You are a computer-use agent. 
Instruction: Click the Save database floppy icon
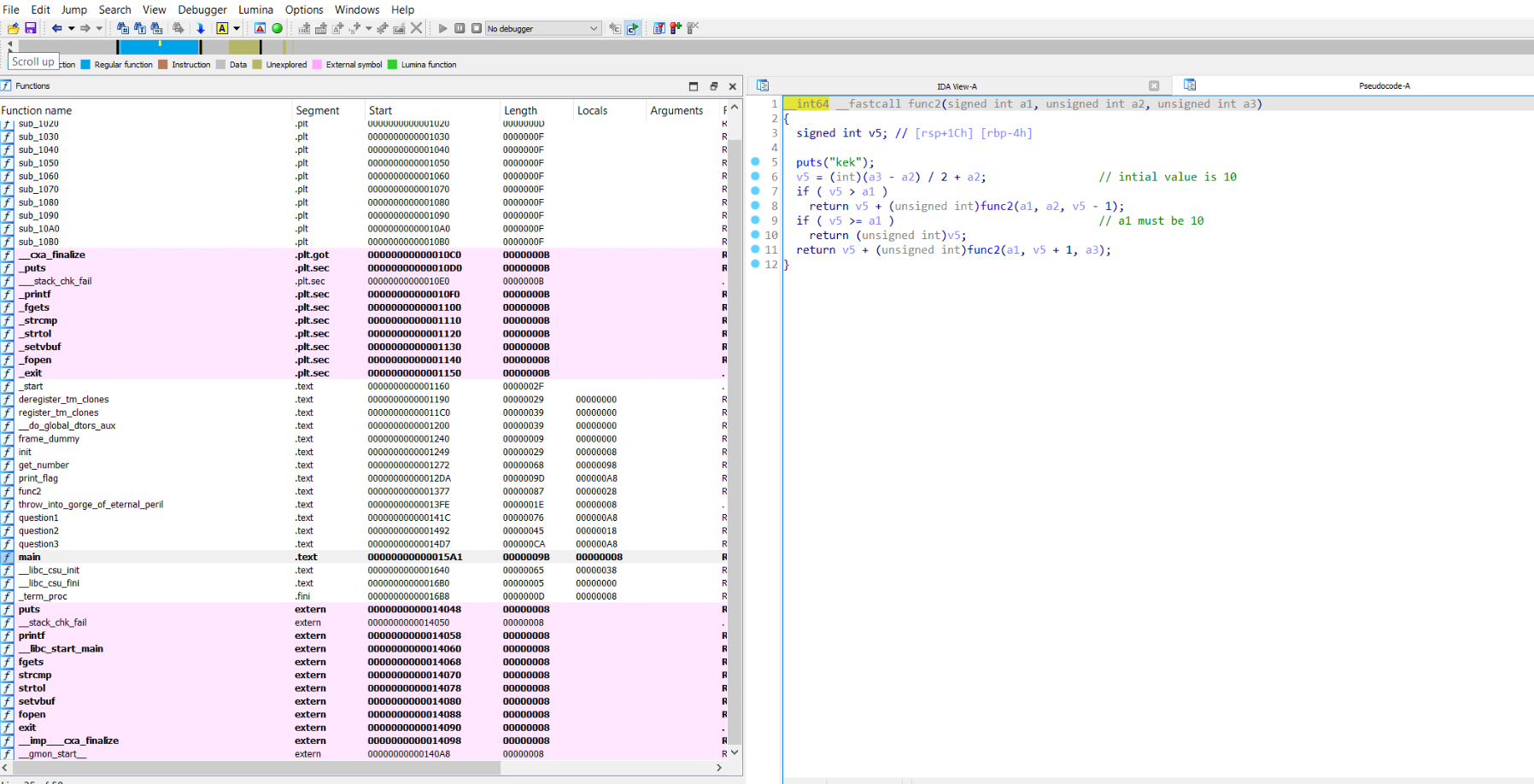30,28
